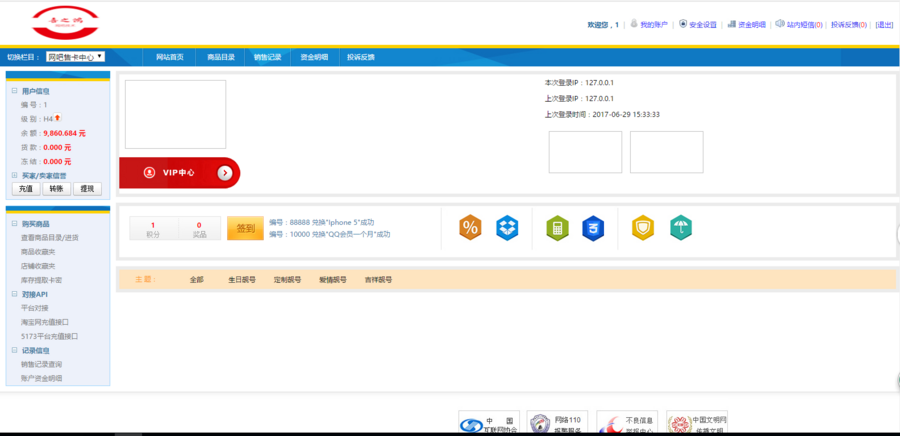Click the teal umbrella hexagon icon
The image size is (900, 436).
(x=681, y=228)
